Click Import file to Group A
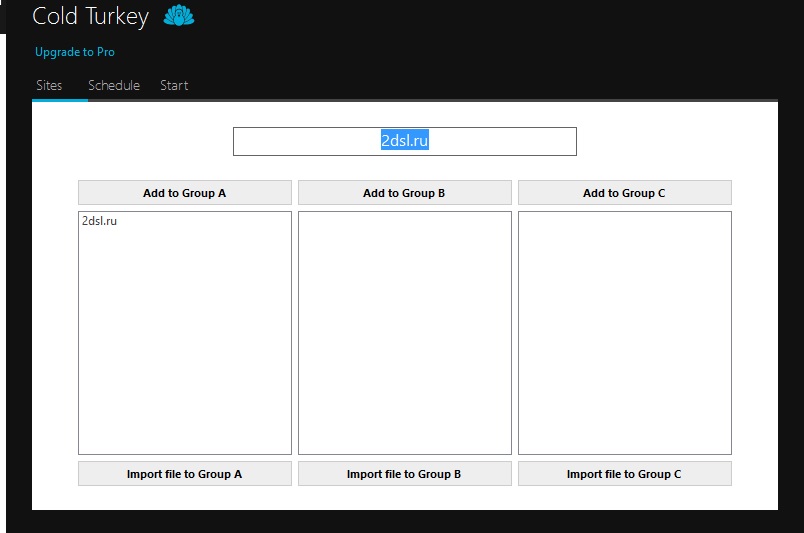804x533 pixels. (x=185, y=474)
